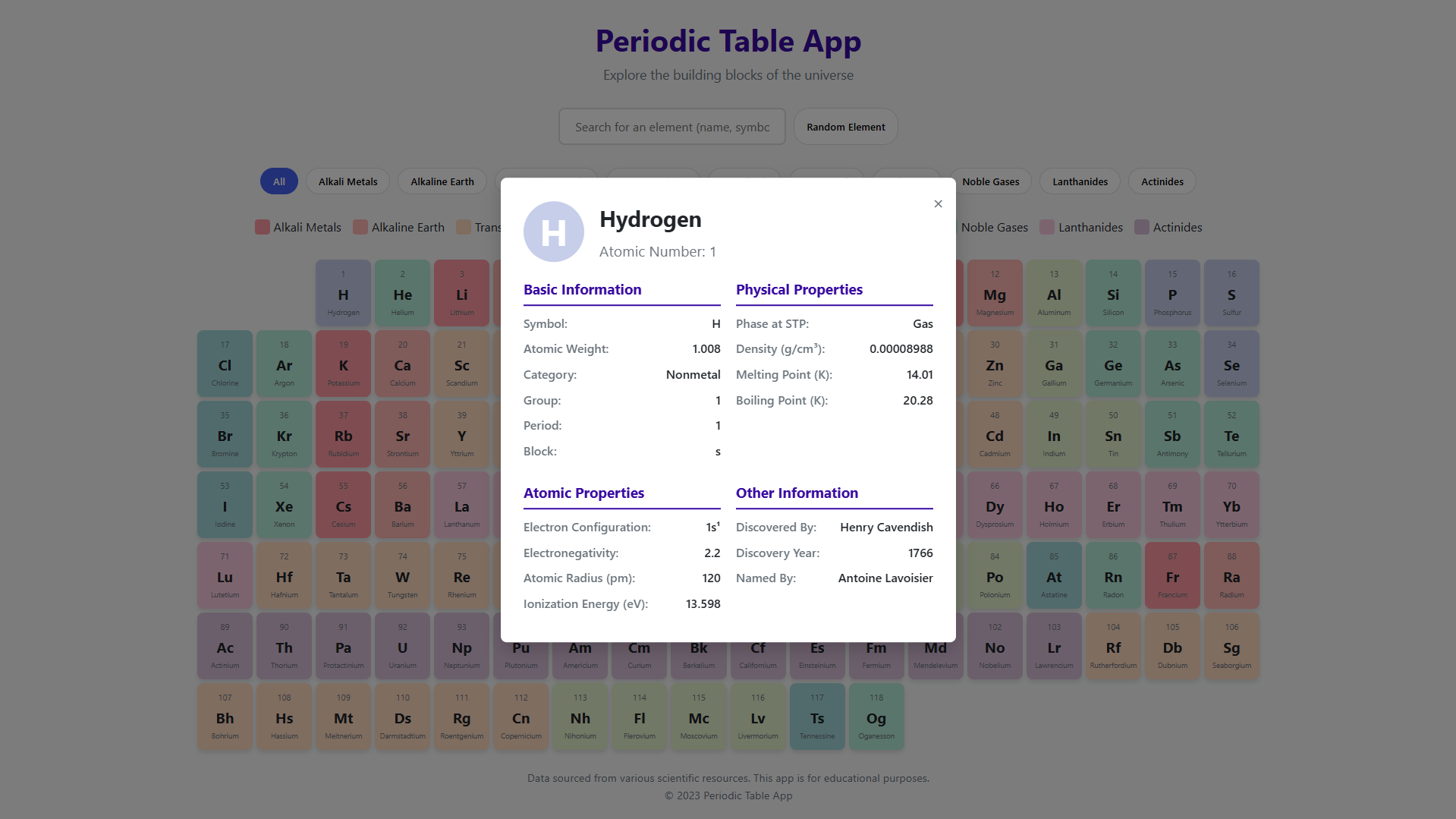Open the Astatine element tile

1054,575
